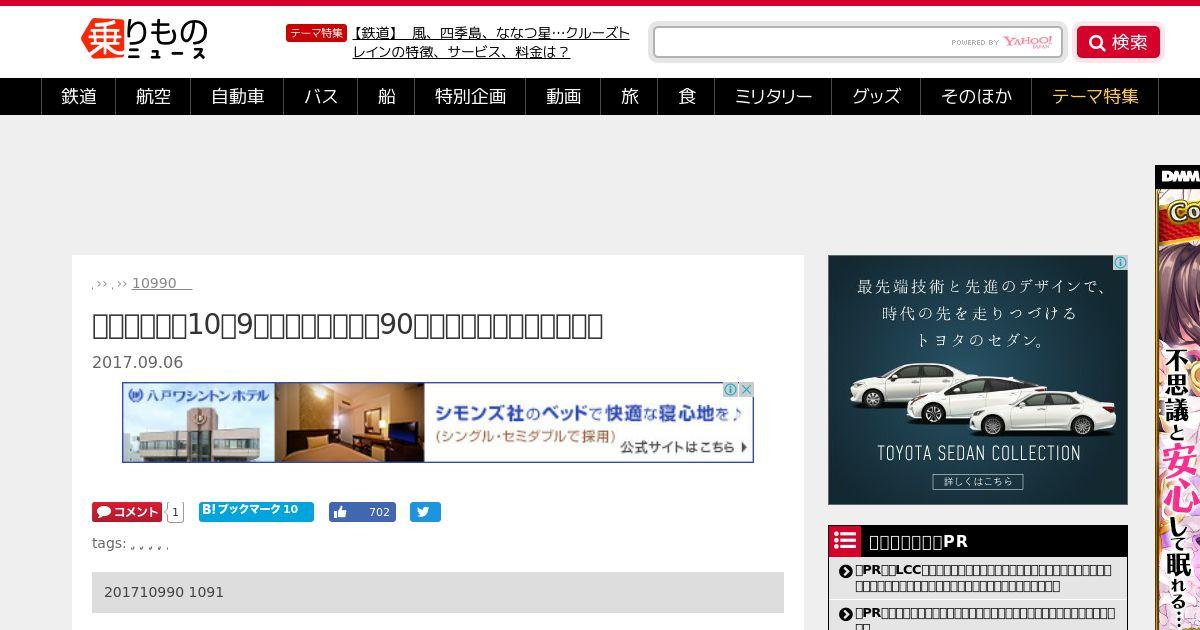Click the 10990 breadcrumb link
The image size is (1200, 630).
click(x=161, y=283)
